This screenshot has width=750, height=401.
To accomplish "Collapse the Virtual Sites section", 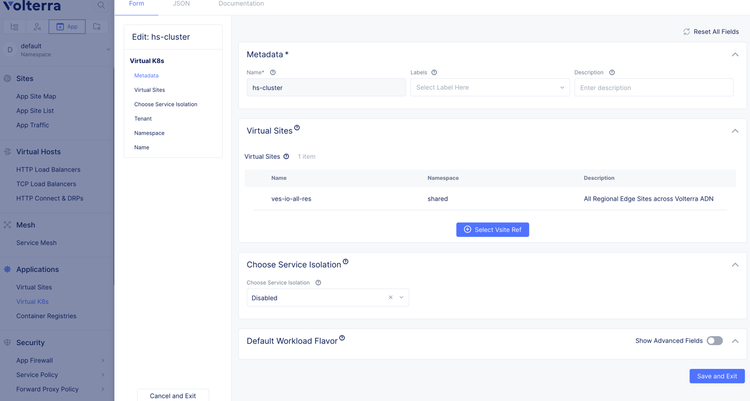I will coord(735,131).
